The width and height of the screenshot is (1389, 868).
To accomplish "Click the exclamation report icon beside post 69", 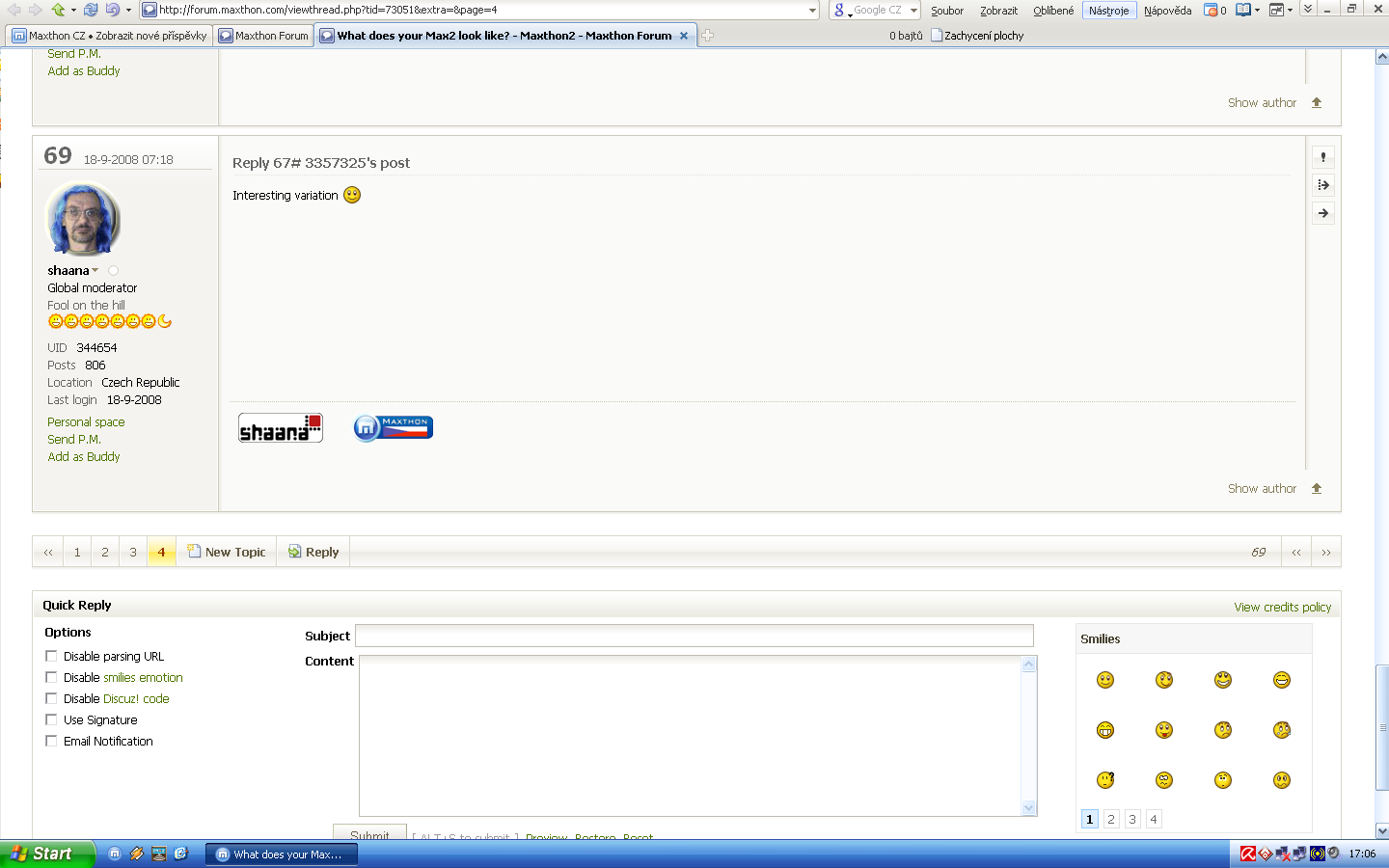I will pyautogui.click(x=1322, y=156).
